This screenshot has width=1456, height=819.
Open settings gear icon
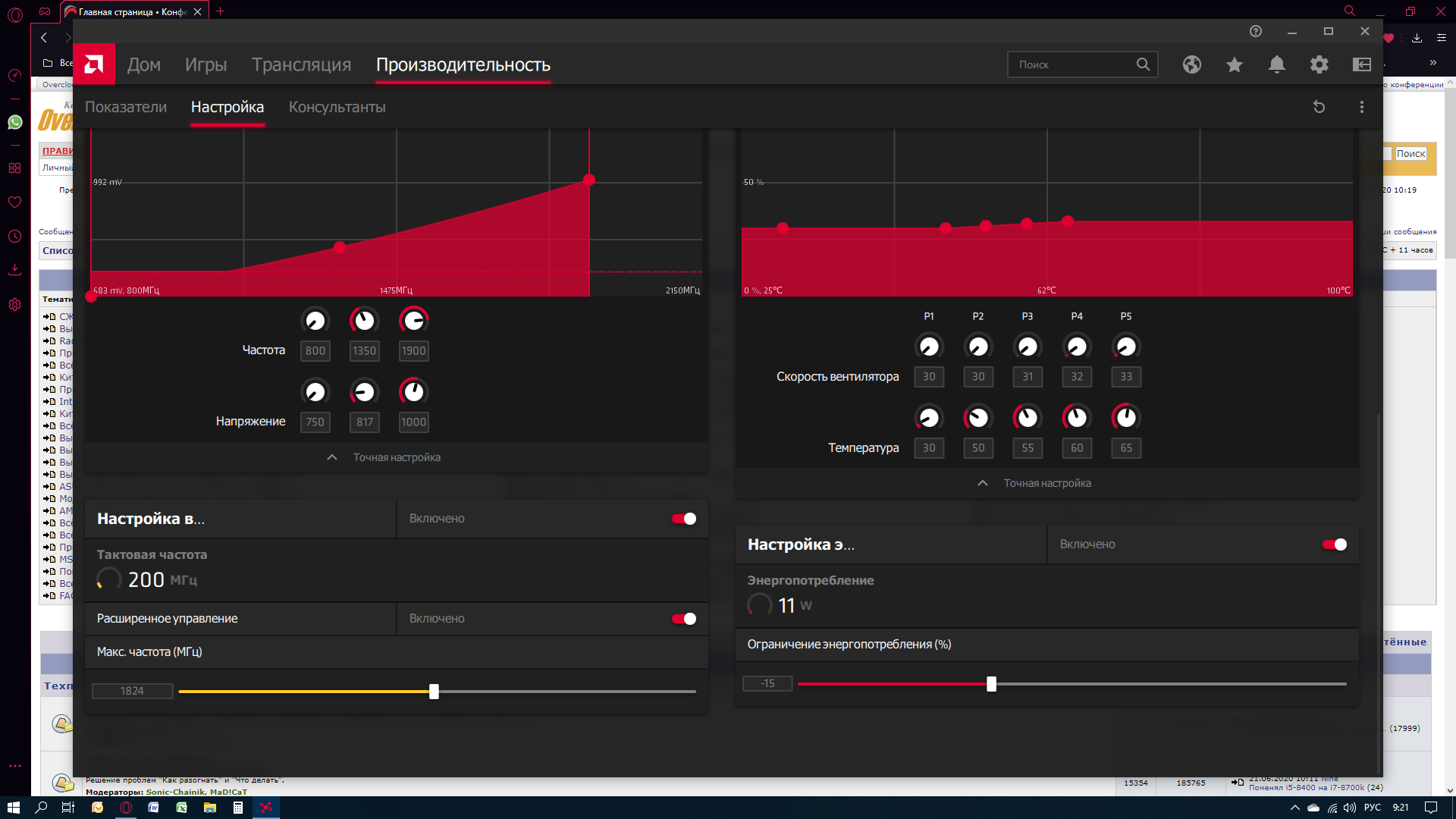pyautogui.click(x=1319, y=64)
